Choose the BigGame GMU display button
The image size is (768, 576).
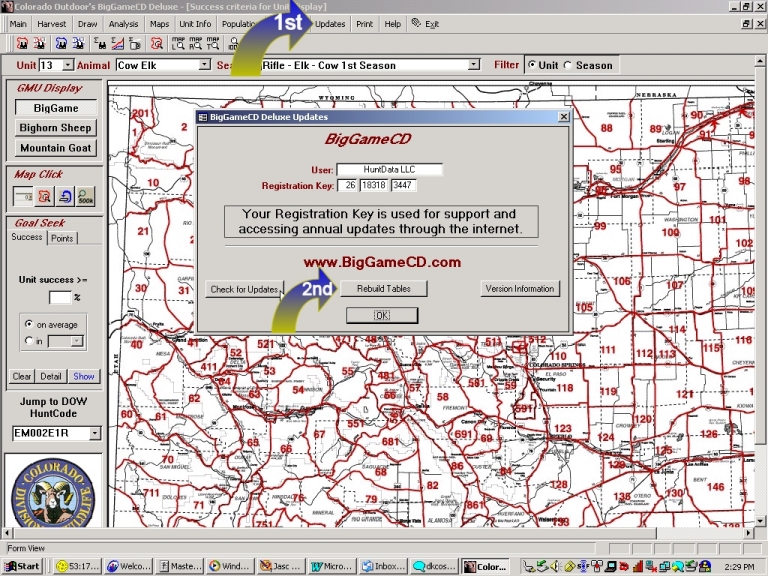tap(56, 108)
